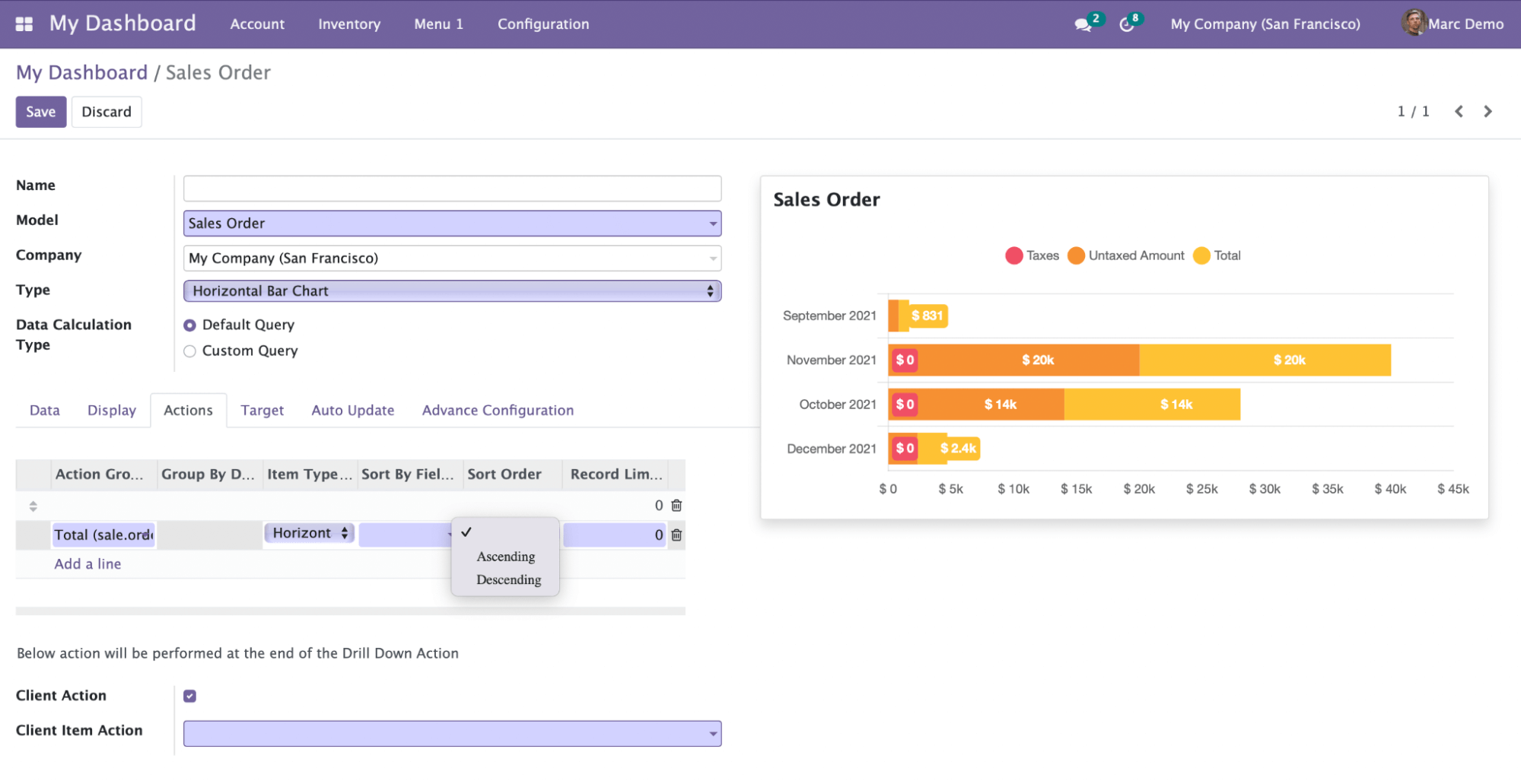Image resolution: width=1521 pixels, height=784 pixels.
Task: Click October 2021 Untaxed $ 14k orange bar
Action: (992, 405)
